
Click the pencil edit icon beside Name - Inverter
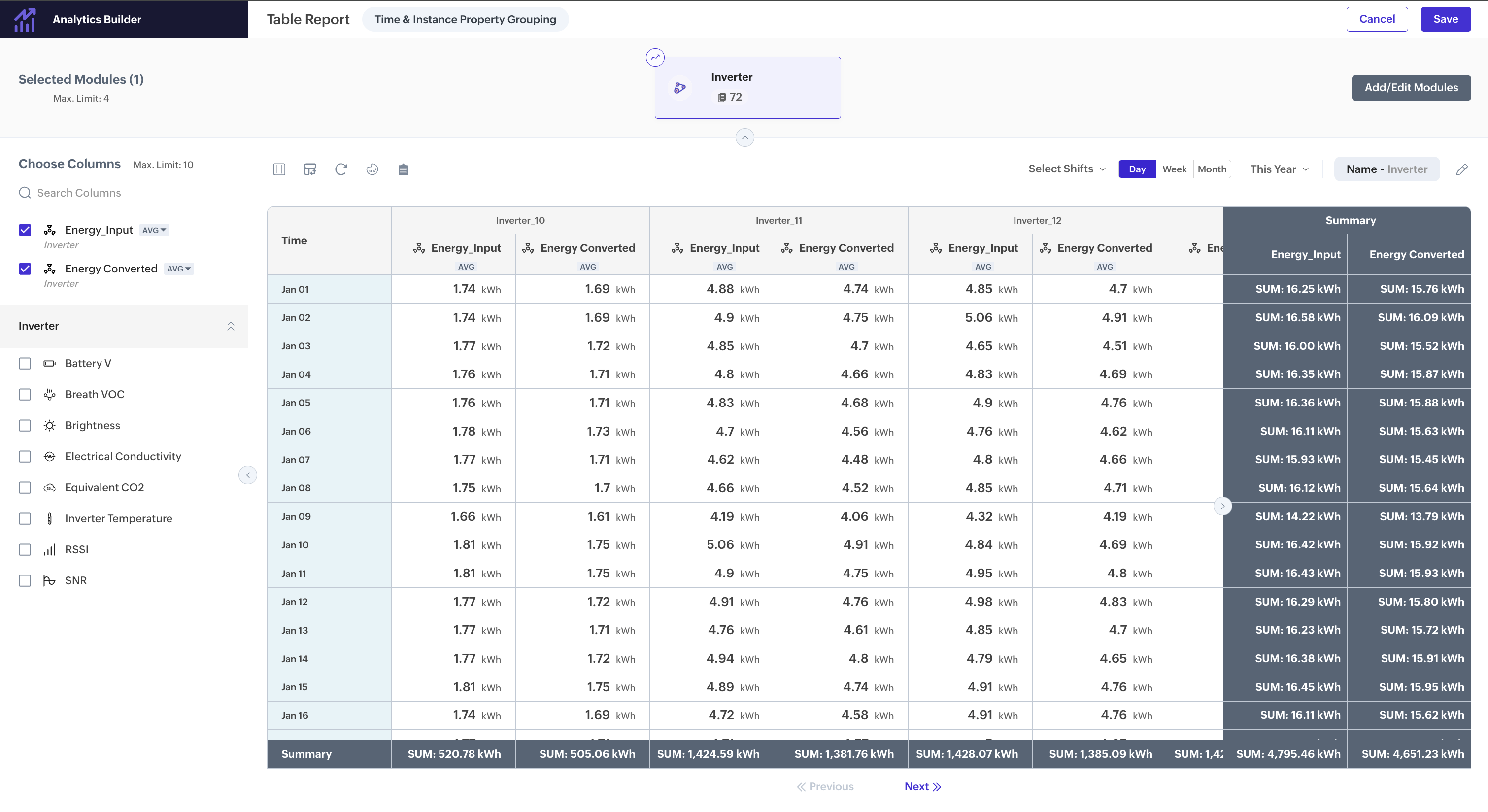[1461, 169]
